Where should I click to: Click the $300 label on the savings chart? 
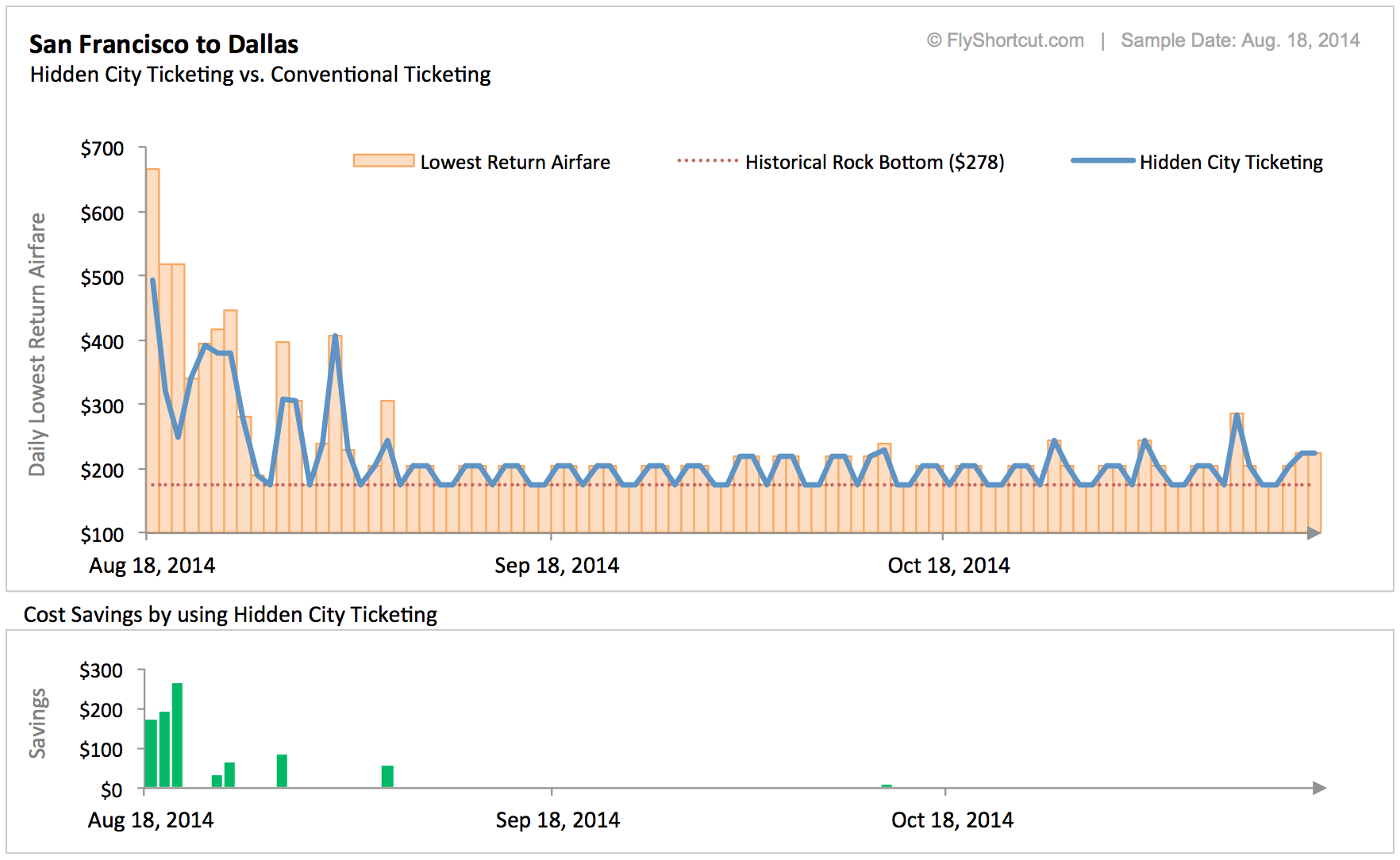[x=101, y=671]
